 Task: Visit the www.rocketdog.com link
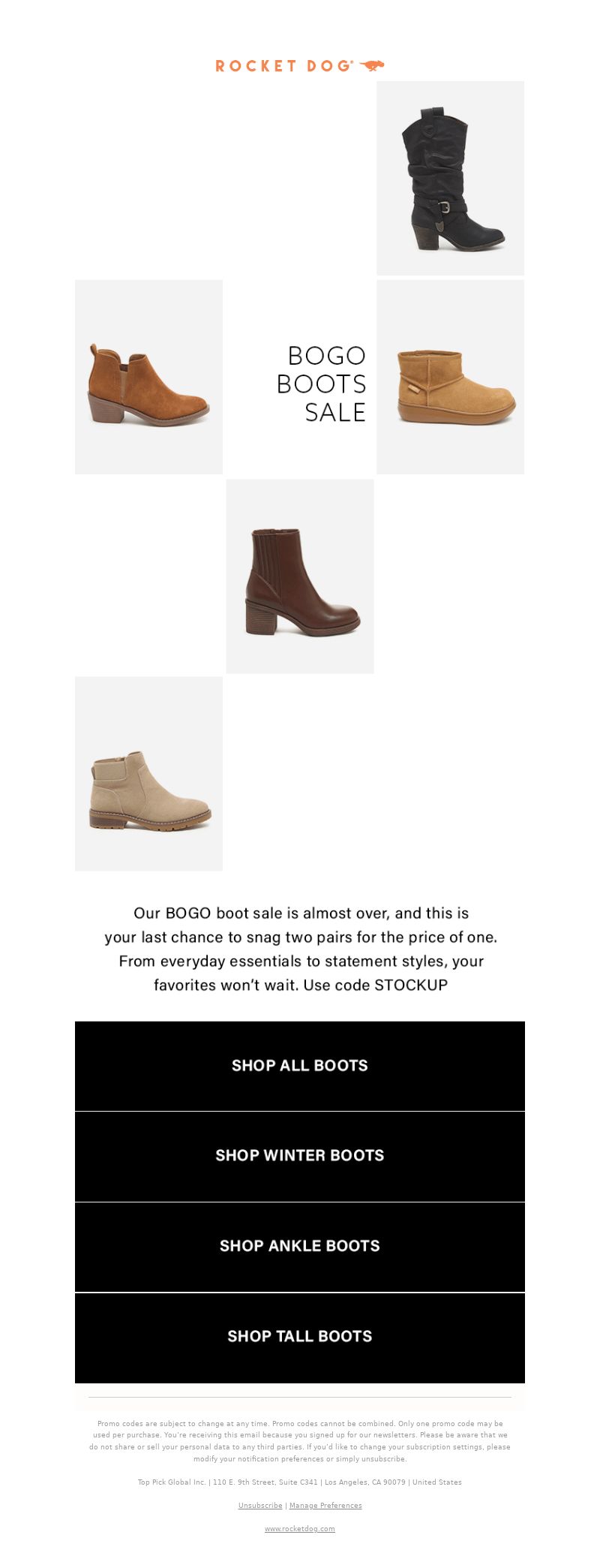tap(300, 1529)
